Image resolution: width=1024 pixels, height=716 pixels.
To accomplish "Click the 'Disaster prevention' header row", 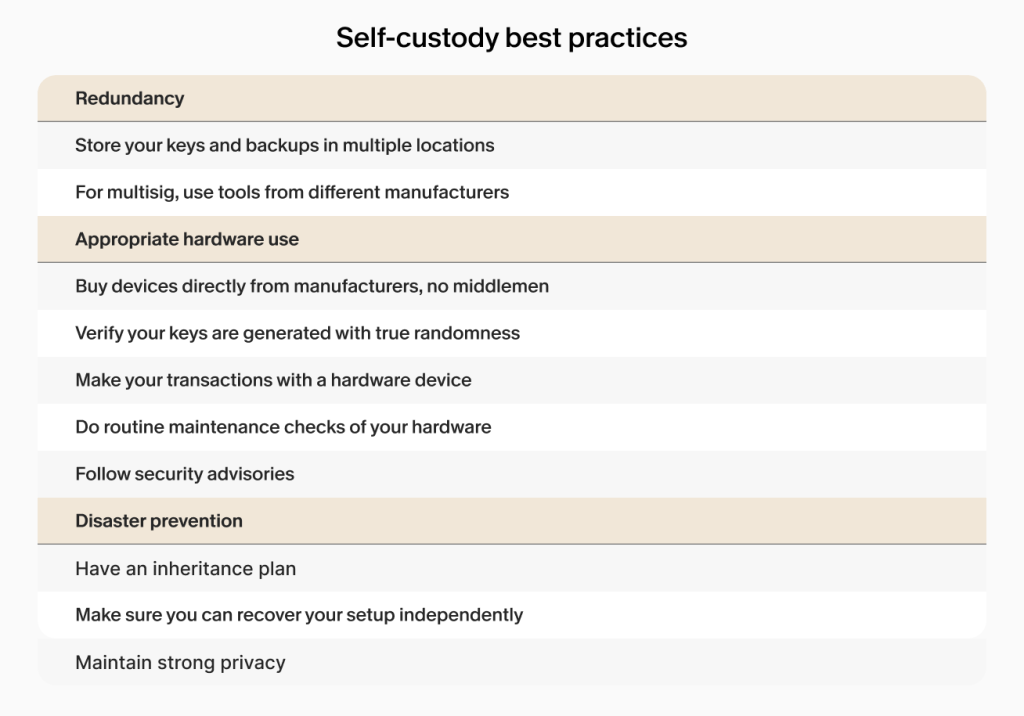I will coord(511,521).
